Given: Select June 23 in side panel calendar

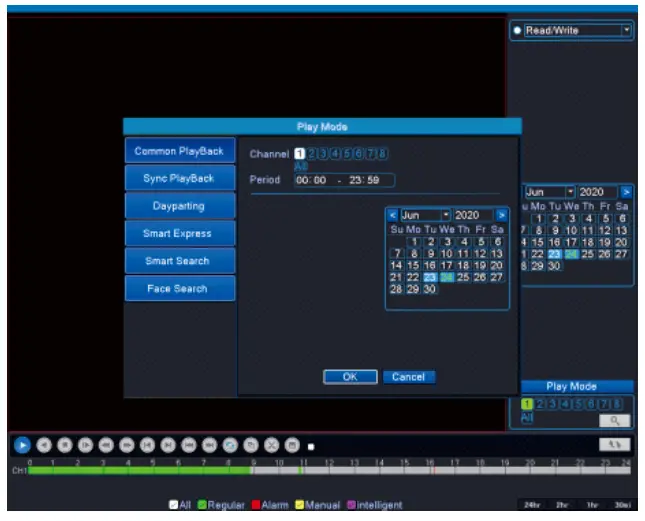Looking at the screenshot, I should [x=555, y=254].
